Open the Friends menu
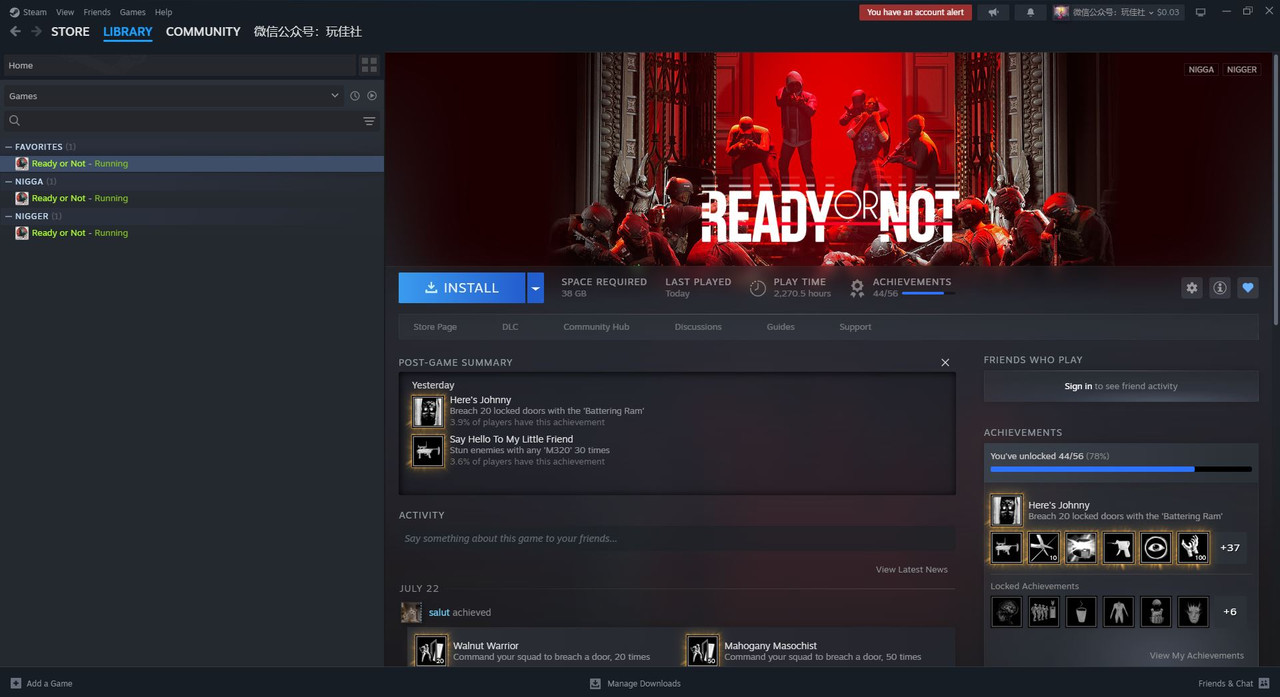 [97, 12]
